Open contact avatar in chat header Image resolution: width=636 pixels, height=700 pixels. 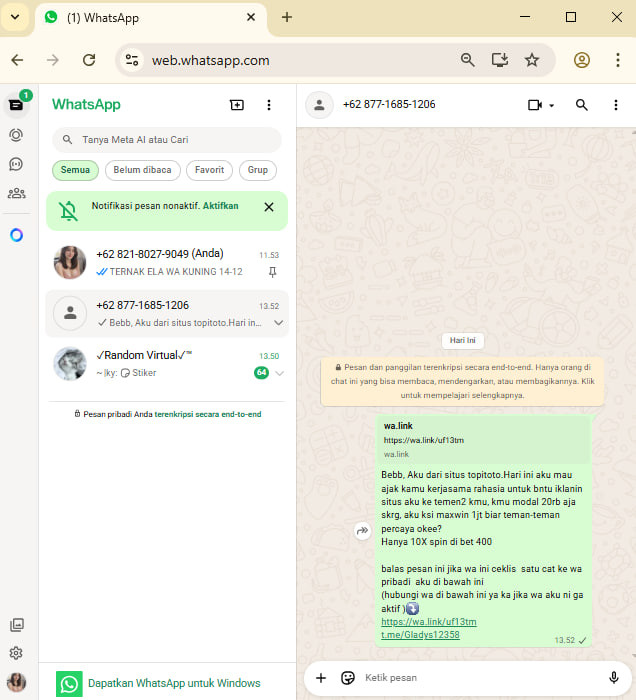(x=319, y=105)
